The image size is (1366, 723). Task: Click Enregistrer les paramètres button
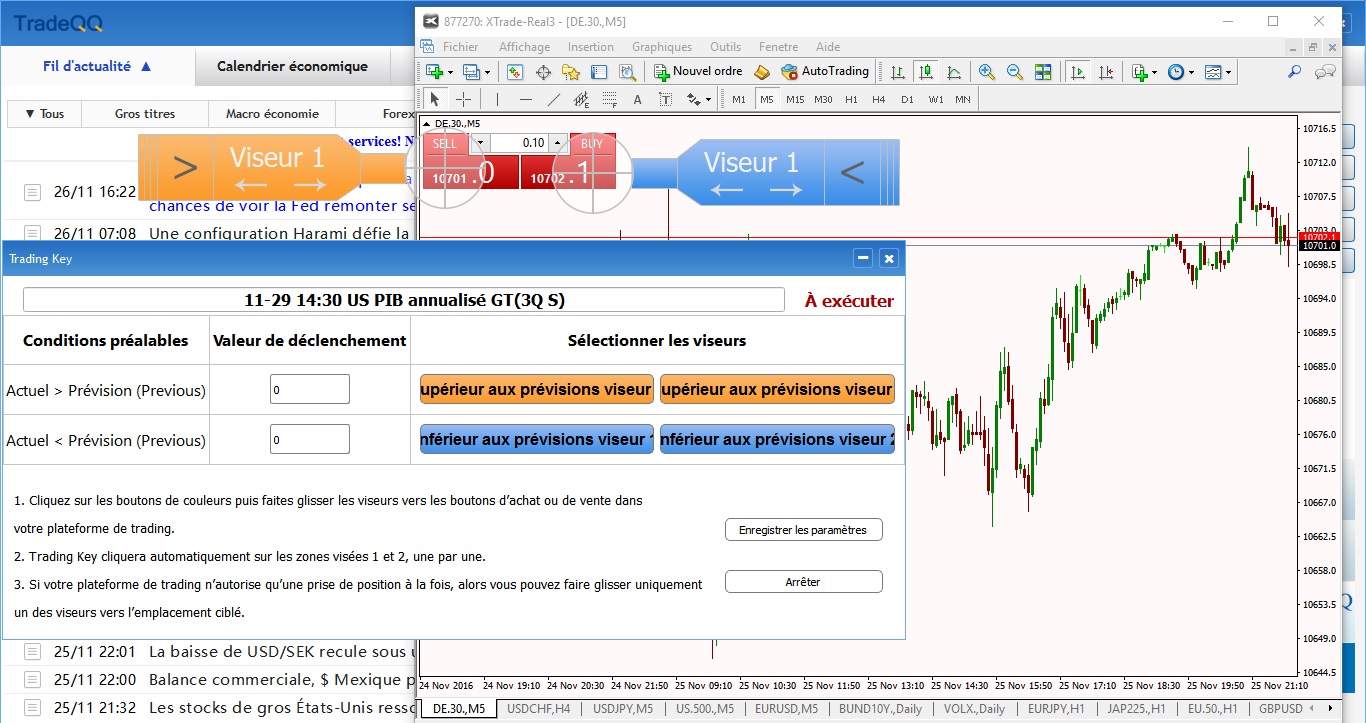coord(803,530)
